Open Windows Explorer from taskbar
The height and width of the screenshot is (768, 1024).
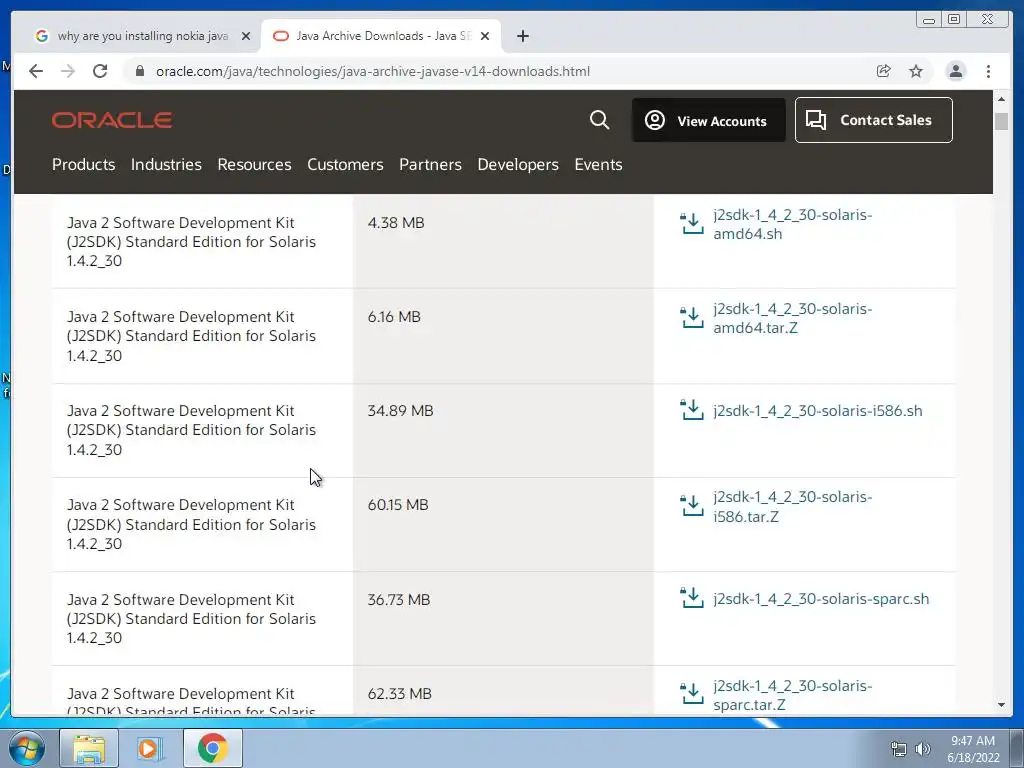tap(89, 748)
